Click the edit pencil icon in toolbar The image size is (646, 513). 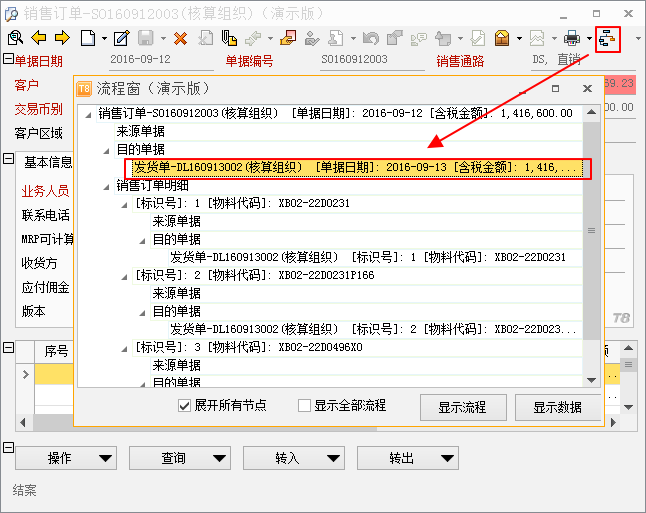click(121, 38)
